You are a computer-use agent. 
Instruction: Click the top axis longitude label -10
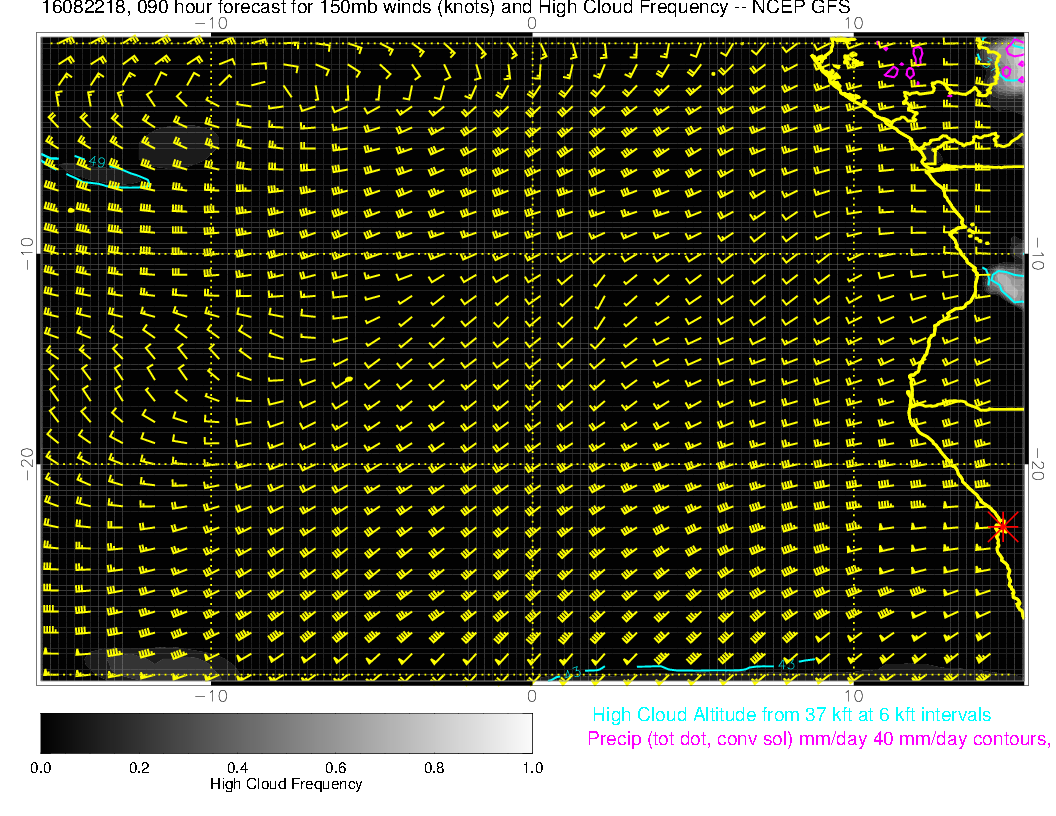click(211, 24)
